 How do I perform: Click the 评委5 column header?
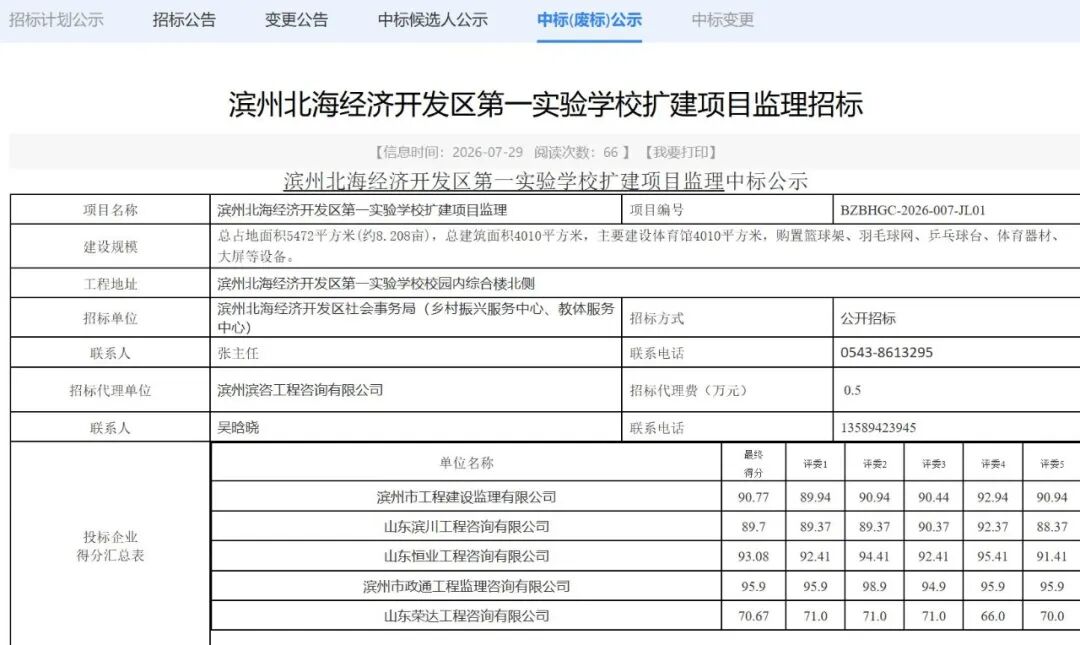click(x=1052, y=464)
